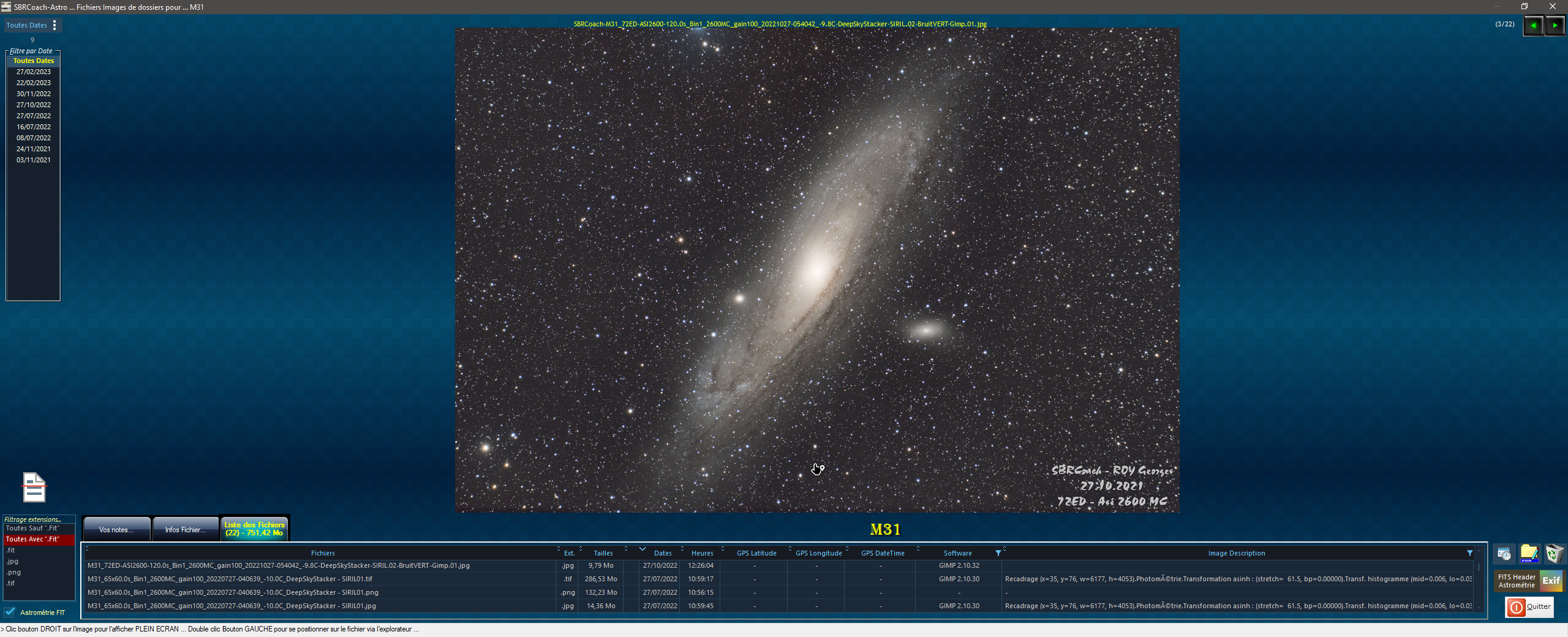Click the Quitter button
This screenshot has width=1568, height=637.
coord(1529,606)
